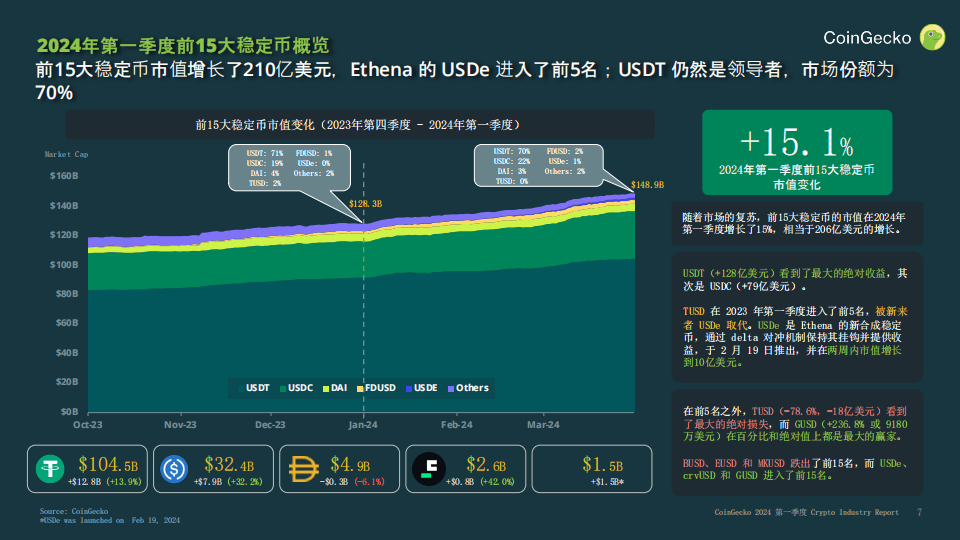This screenshot has width=960, height=540.
Task: Click the Dec-23 x-axis label
Action: pyautogui.click(x=270, y=425)
